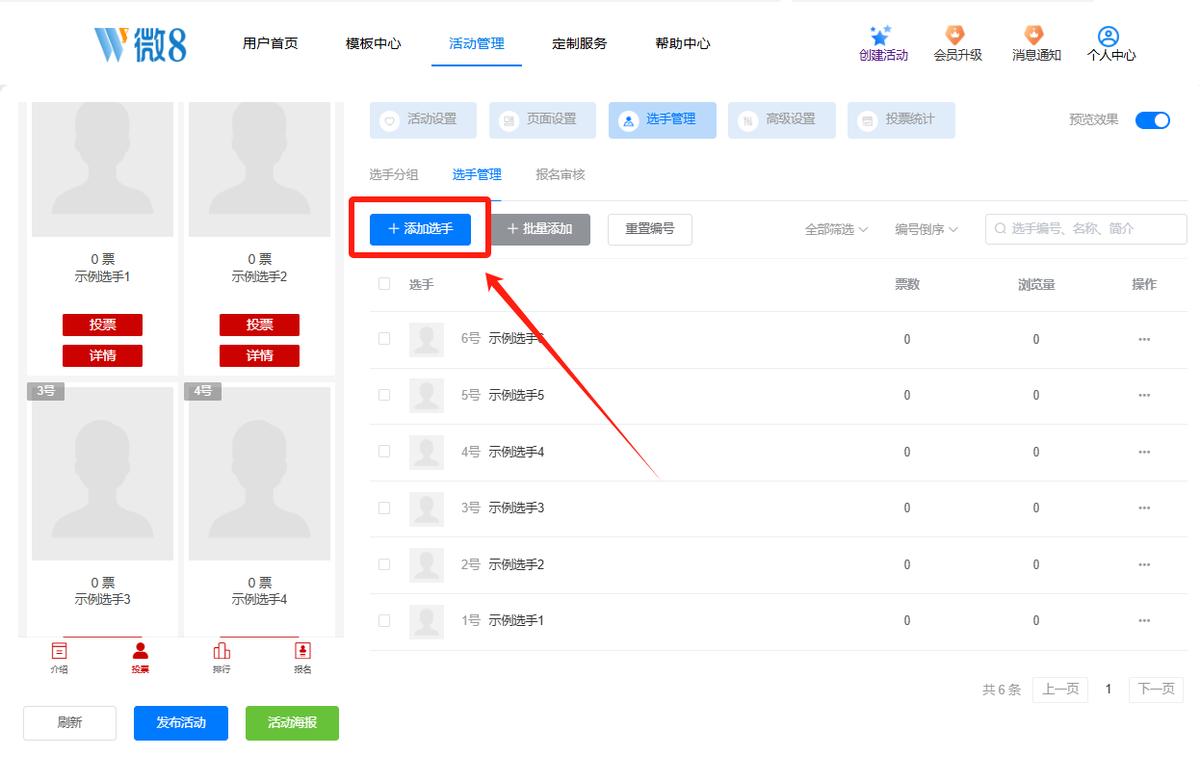Go to 下一页 in pagination
Screen dimensions: 1200x781
[x=1156, y=689]
